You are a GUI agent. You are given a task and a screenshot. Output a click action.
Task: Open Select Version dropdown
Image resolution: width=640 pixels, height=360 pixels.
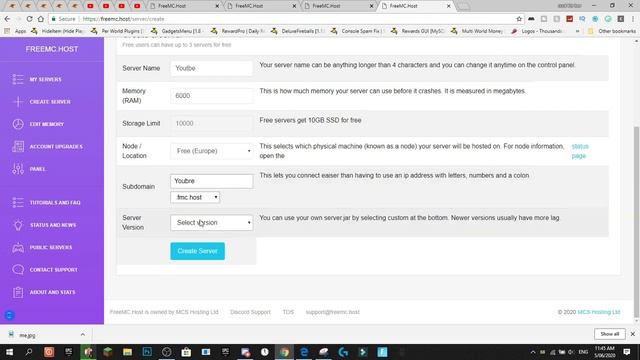211,222
